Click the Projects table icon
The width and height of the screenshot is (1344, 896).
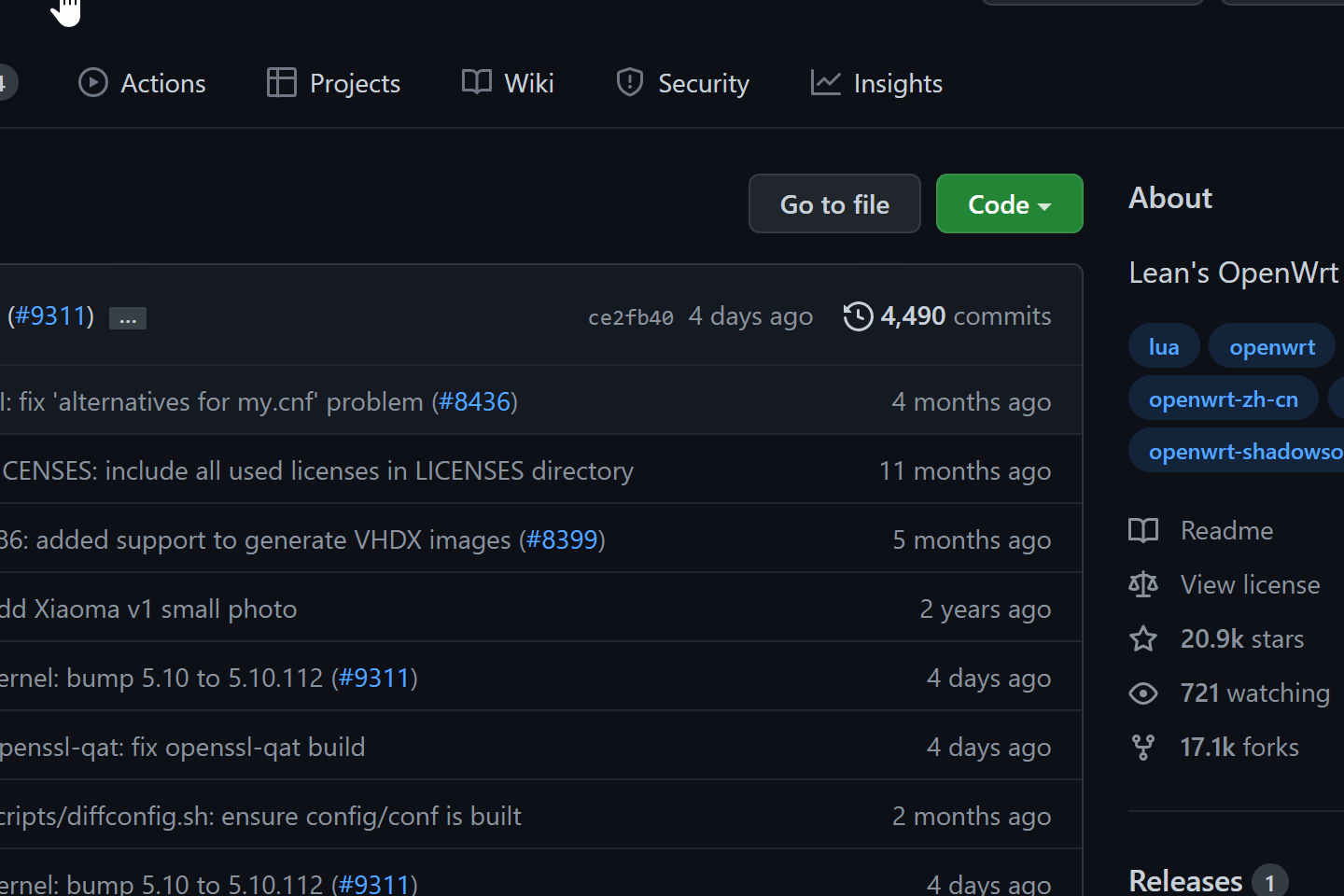tap(281, 83)
